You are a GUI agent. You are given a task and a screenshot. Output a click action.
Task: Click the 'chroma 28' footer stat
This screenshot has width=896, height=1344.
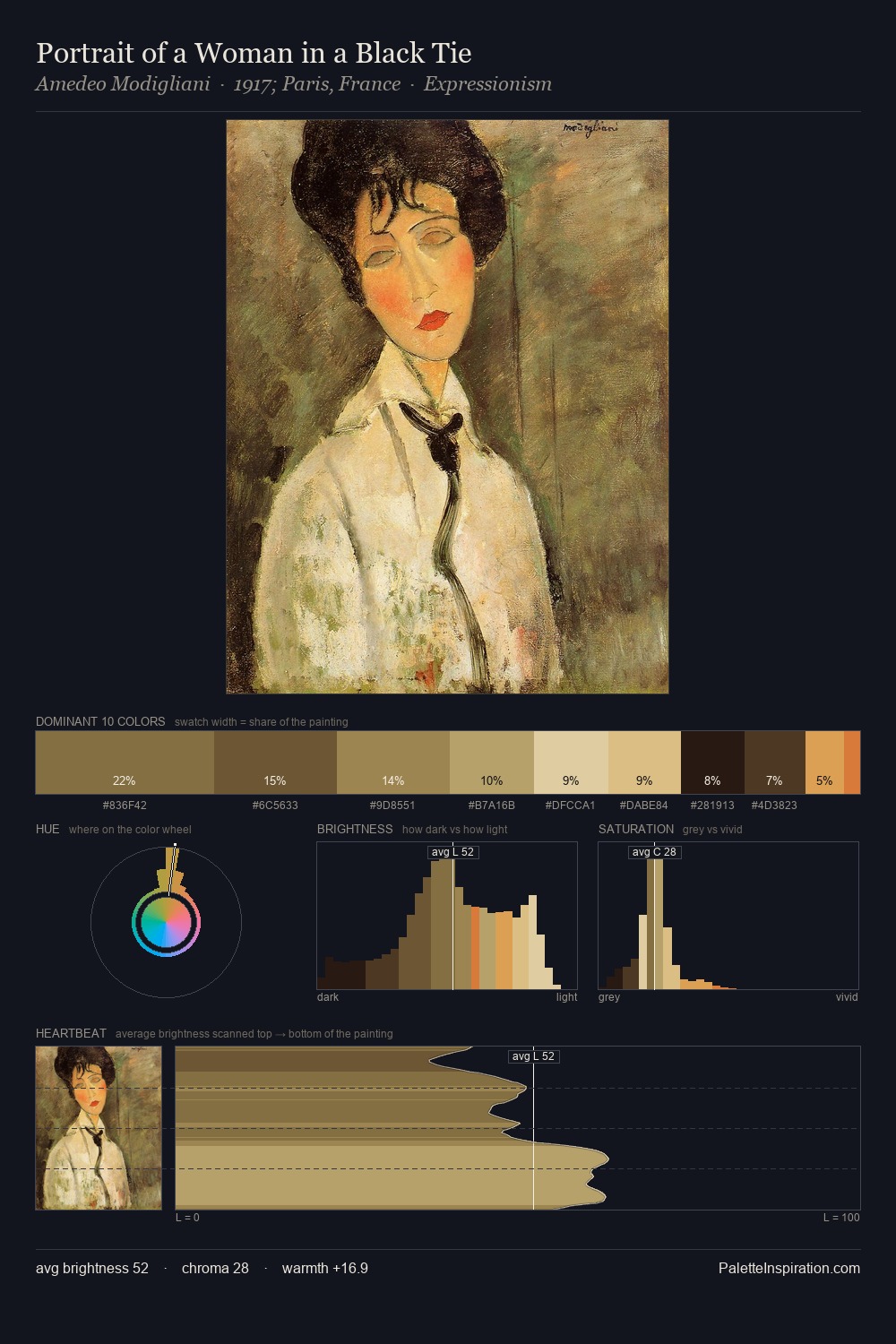click(215, 1268)
